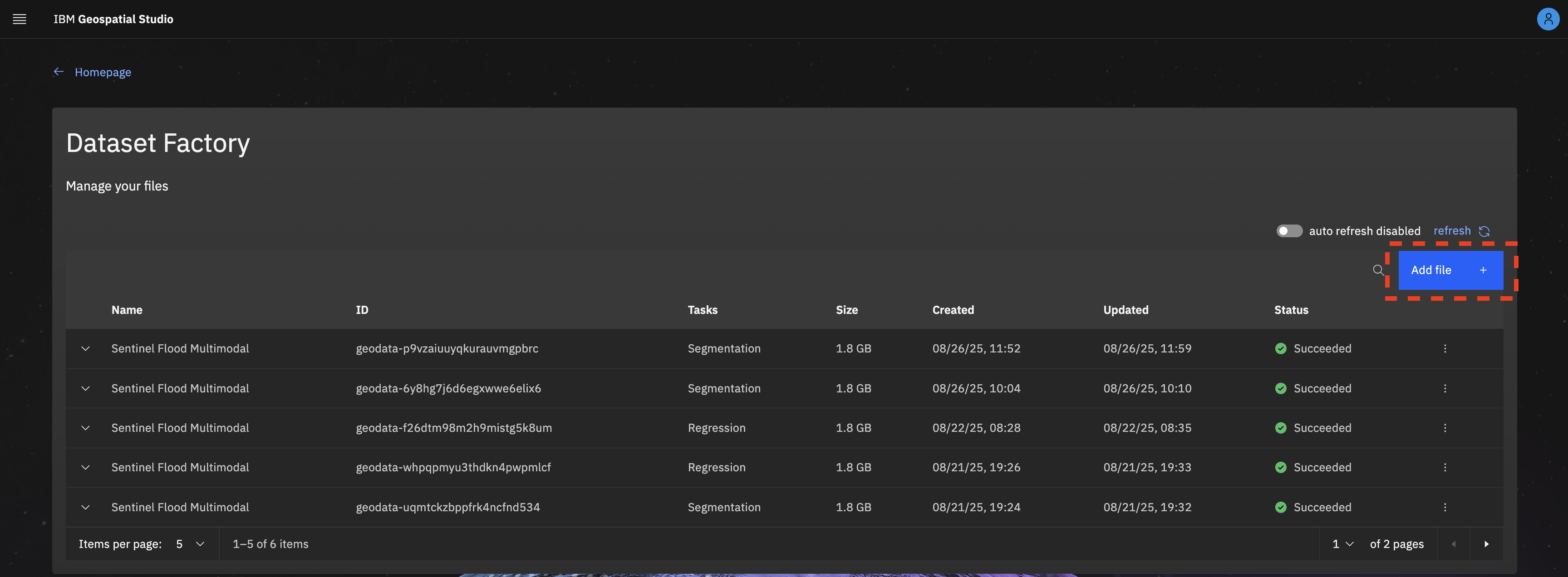Click the Status column header

(x=1290, y=310)
